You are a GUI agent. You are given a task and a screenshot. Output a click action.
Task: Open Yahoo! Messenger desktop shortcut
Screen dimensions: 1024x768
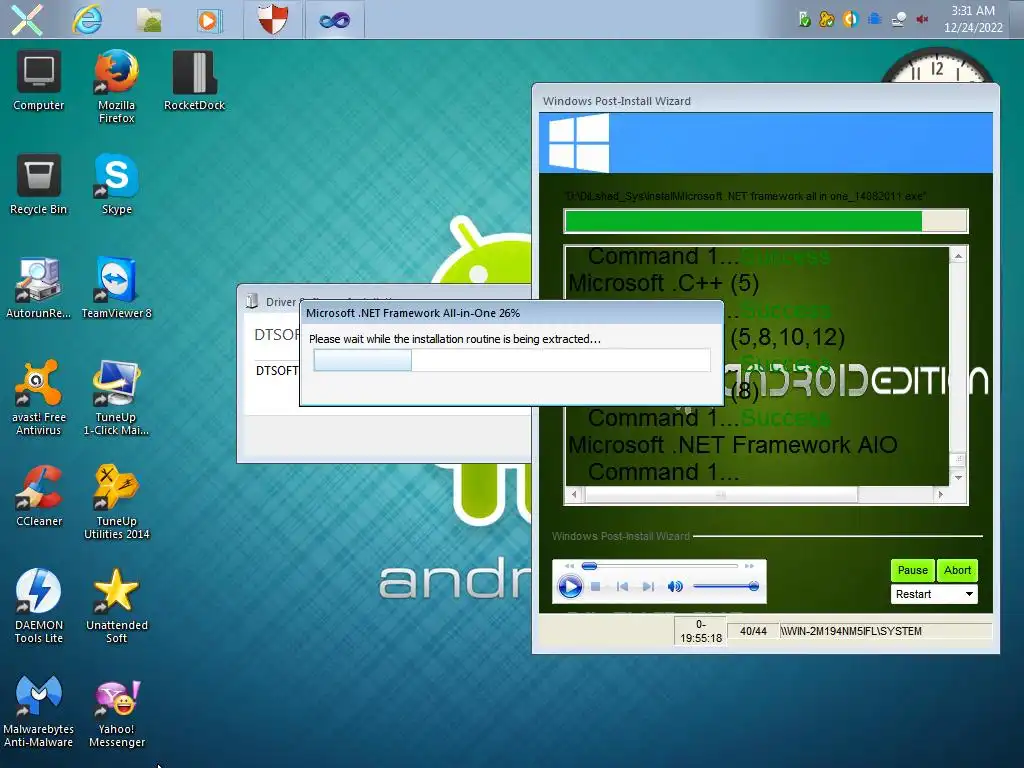point(116,711)
